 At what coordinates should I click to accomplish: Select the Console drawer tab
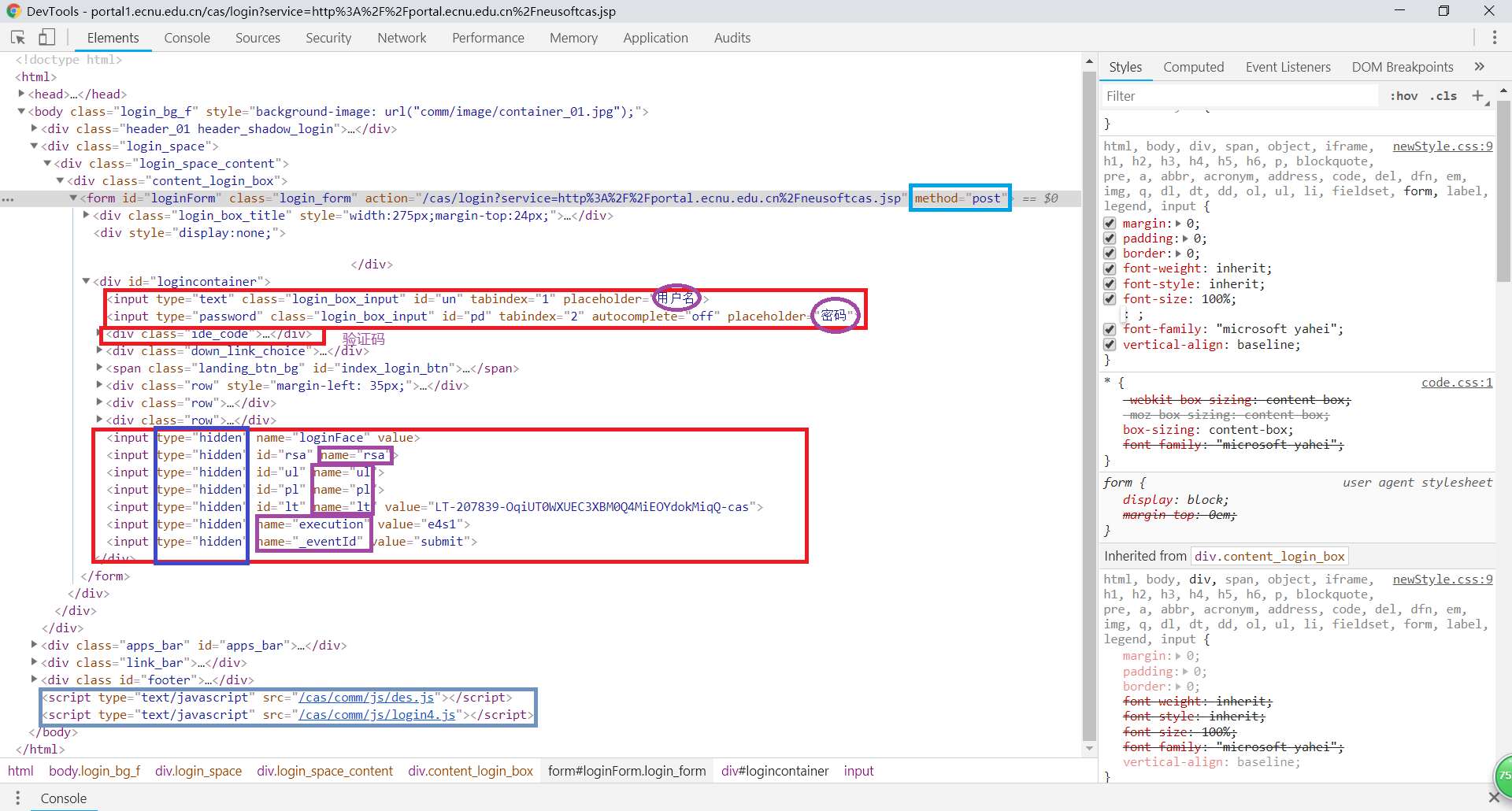point(64,798)
